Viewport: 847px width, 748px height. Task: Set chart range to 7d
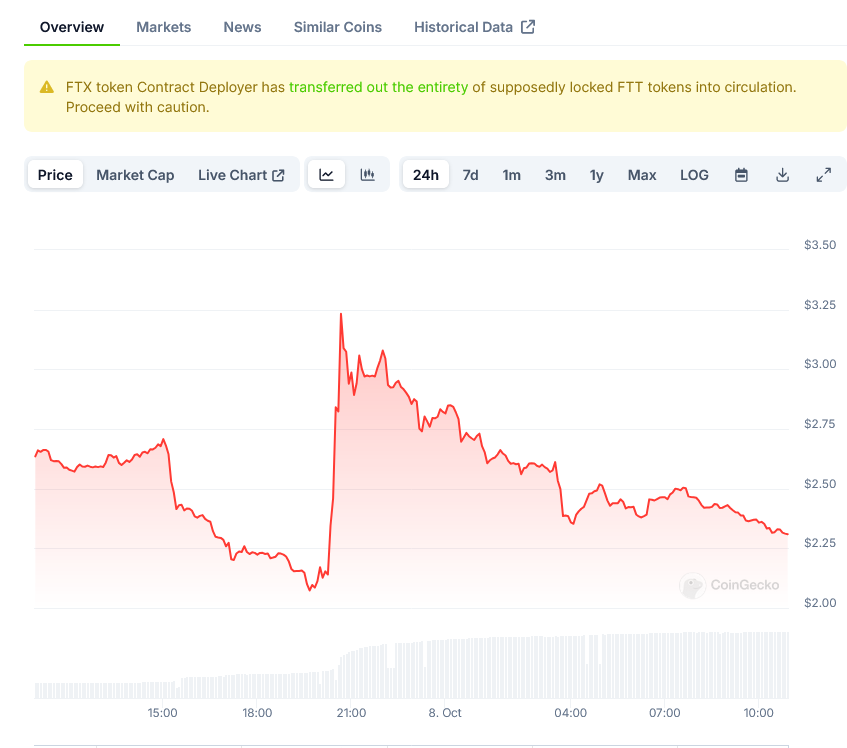click(470, 175)
